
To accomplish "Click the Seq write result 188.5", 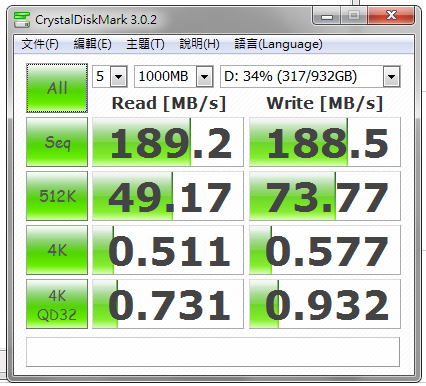I will click(x=325, y=142).
